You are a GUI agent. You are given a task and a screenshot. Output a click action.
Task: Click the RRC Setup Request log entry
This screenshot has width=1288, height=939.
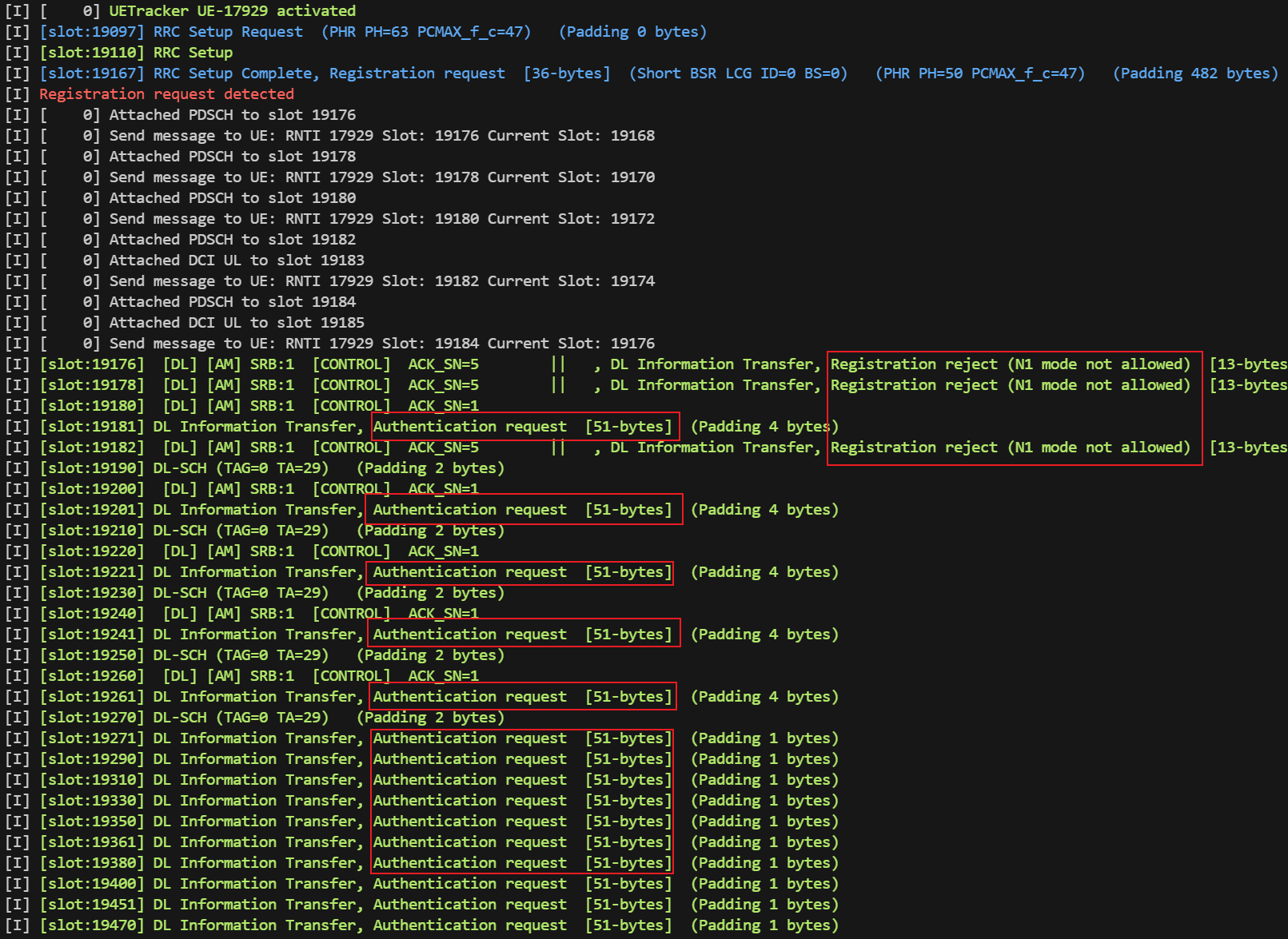pos(226,31)
